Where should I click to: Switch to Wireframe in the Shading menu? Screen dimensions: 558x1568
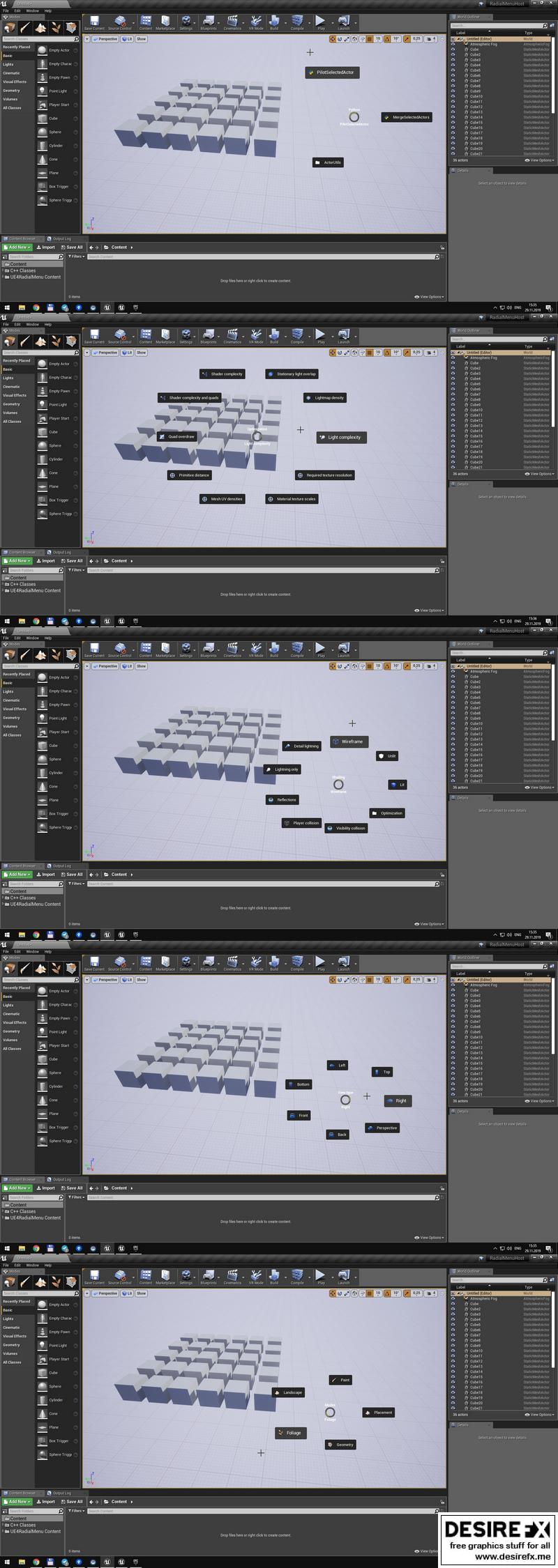coord(349,741)
